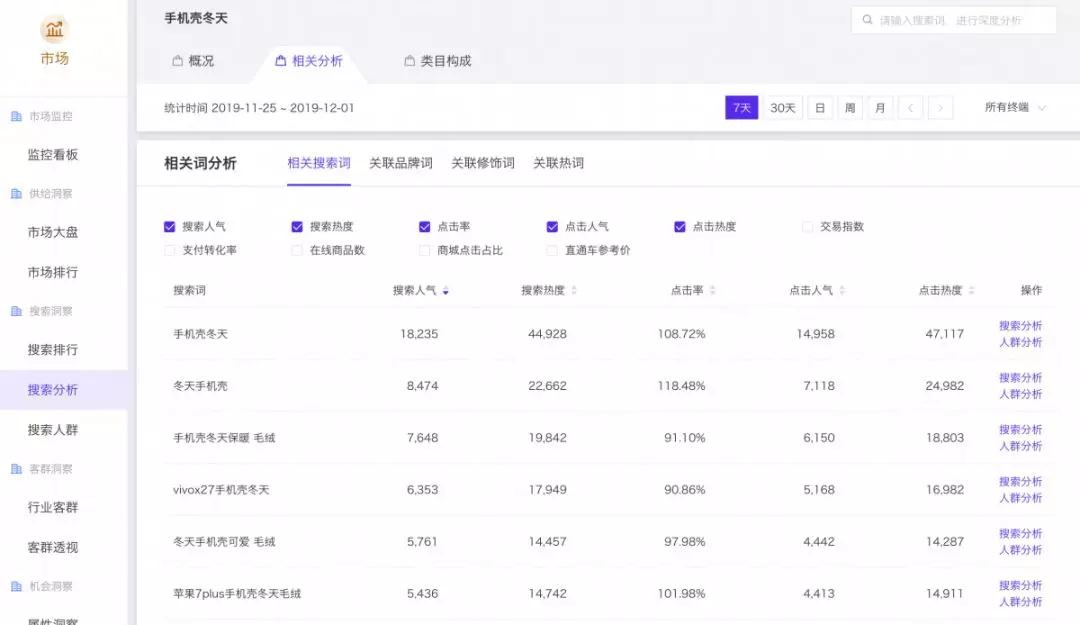This screenshot has height=625, width=1080.
Task: Open 市场大盘 in the sidebar
Action: pyautogui.click(x=53, y=232)
